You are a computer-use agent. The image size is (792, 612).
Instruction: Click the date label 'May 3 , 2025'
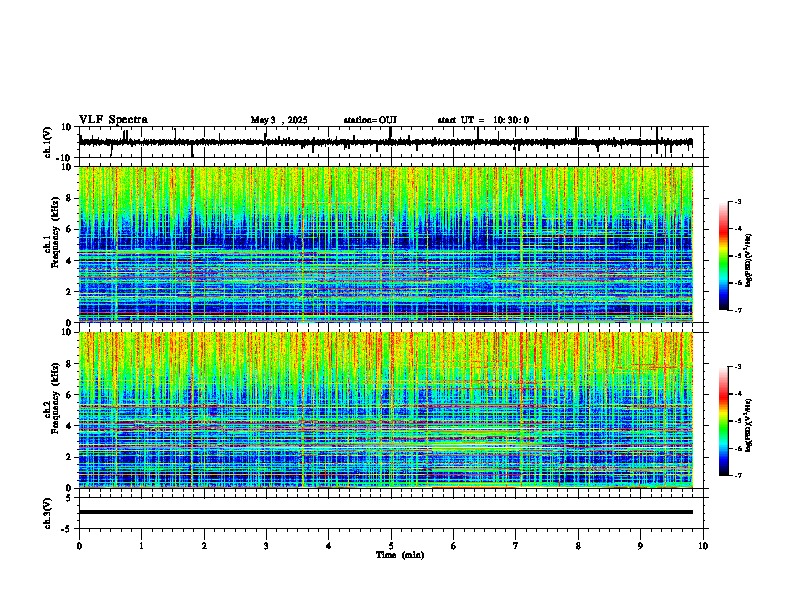click(x=279, y=120)
